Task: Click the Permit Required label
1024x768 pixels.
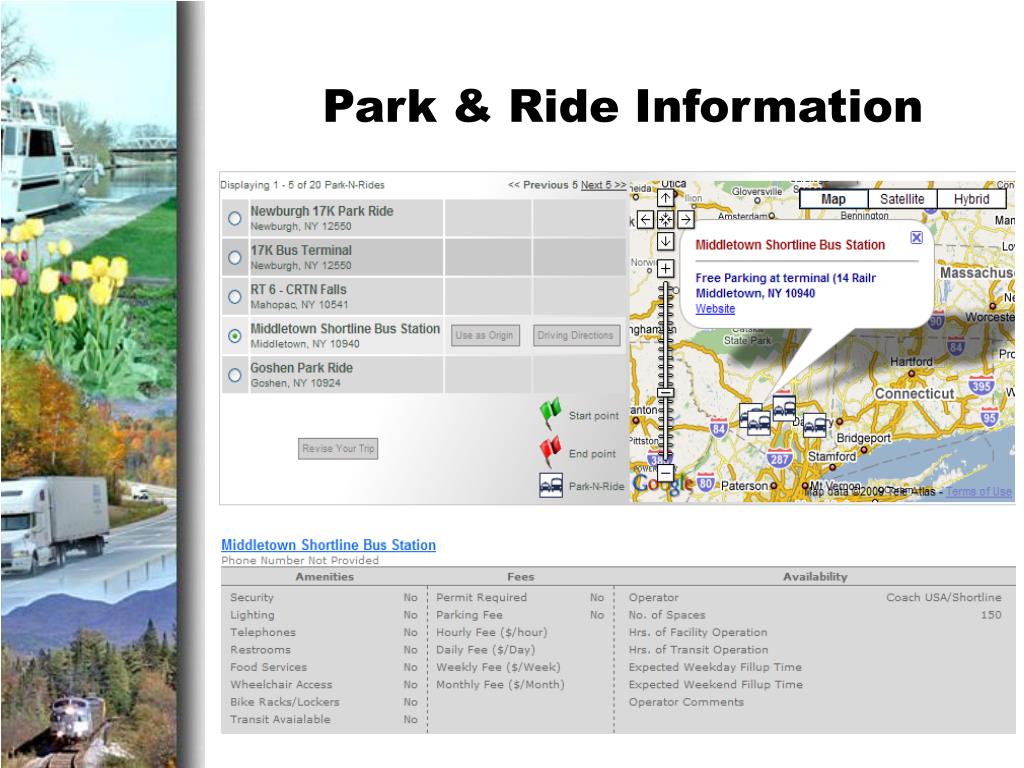Action: pyautogui.click(x=481, y=597)
